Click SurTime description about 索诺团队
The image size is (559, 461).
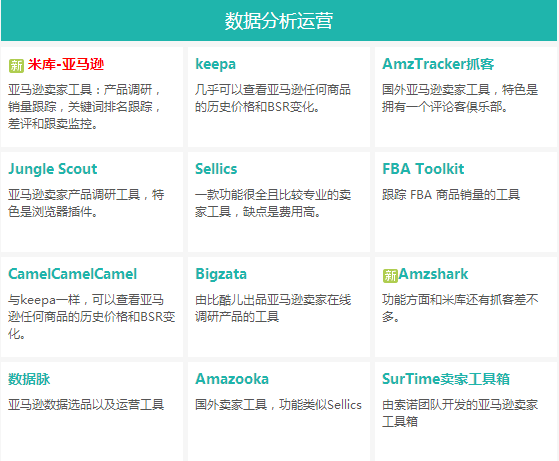tap(460, 413)
